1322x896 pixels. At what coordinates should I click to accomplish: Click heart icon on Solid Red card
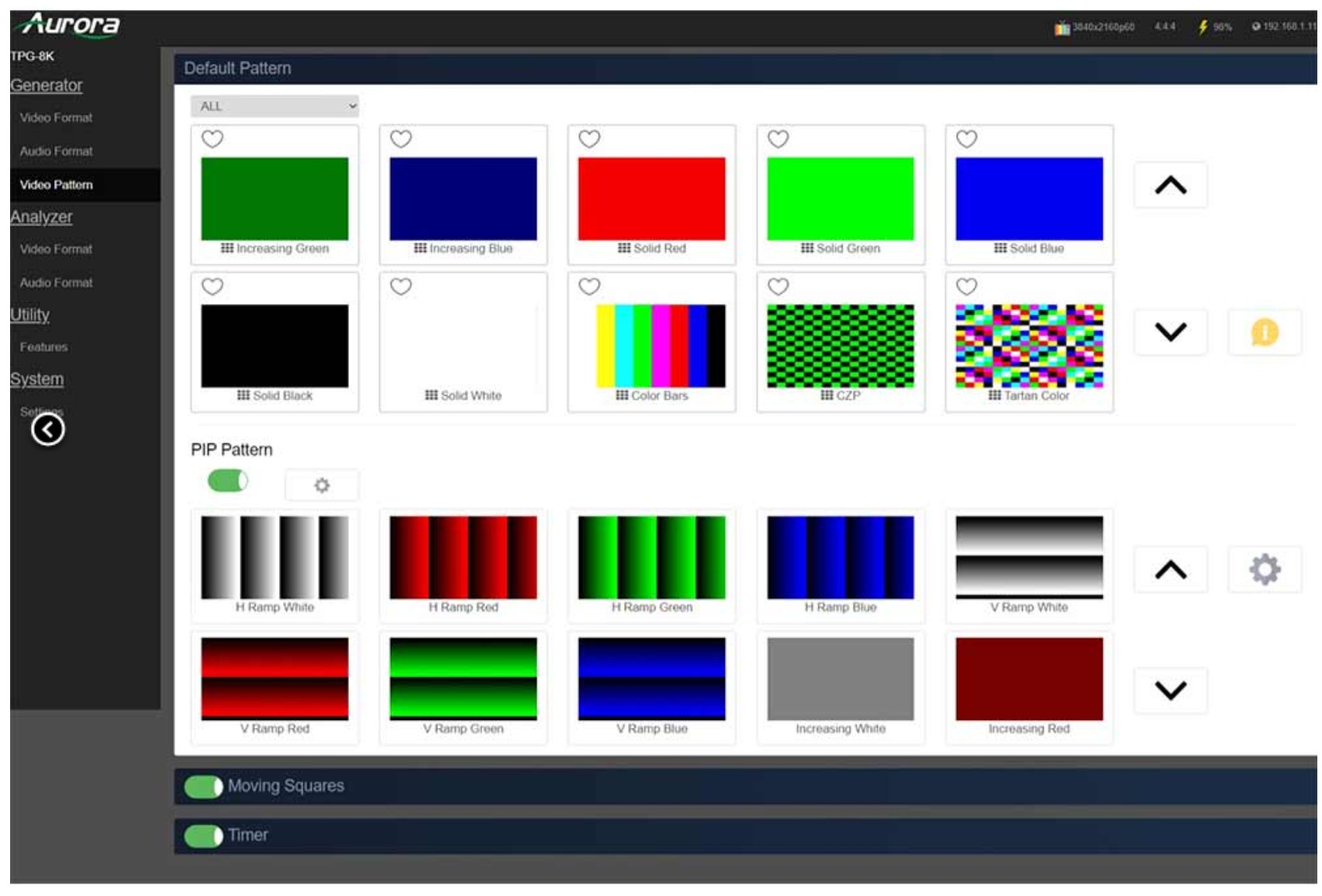(x=589, y=139)
